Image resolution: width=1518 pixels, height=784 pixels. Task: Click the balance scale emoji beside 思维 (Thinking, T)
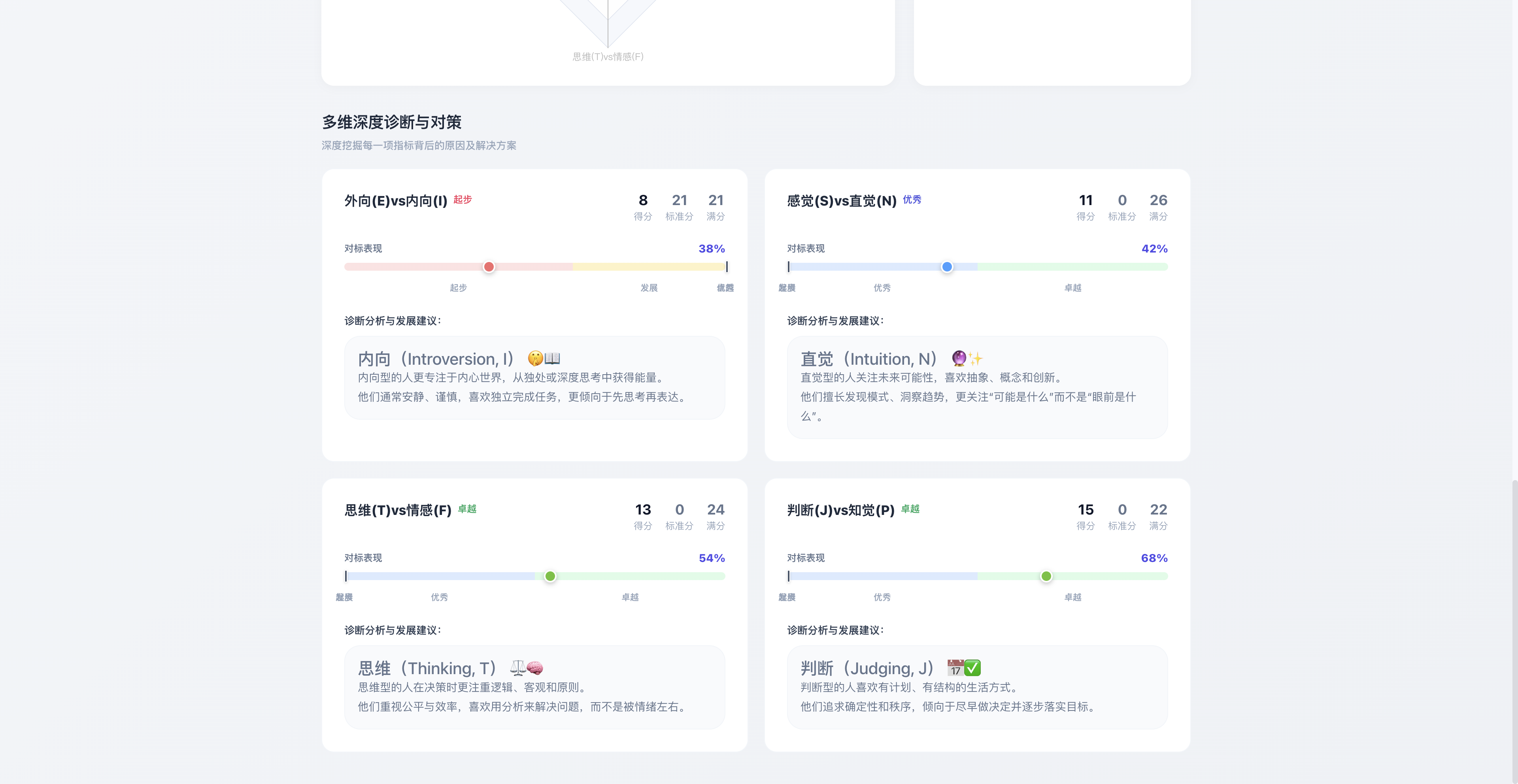pyautogui.click(x=518, y=668)
